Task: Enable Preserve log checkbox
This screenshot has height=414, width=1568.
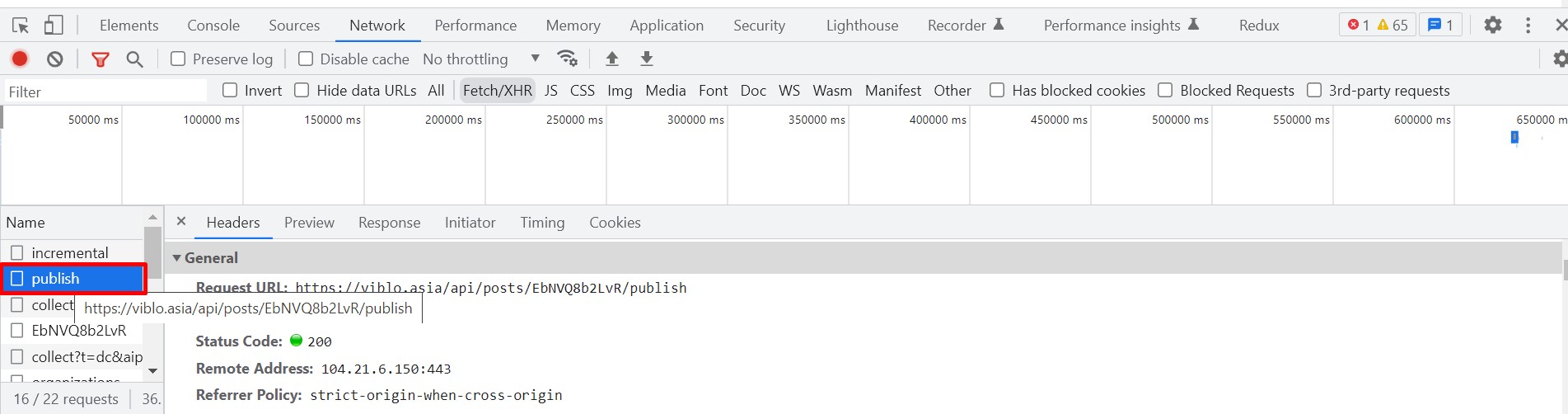Action: point(178,59)
